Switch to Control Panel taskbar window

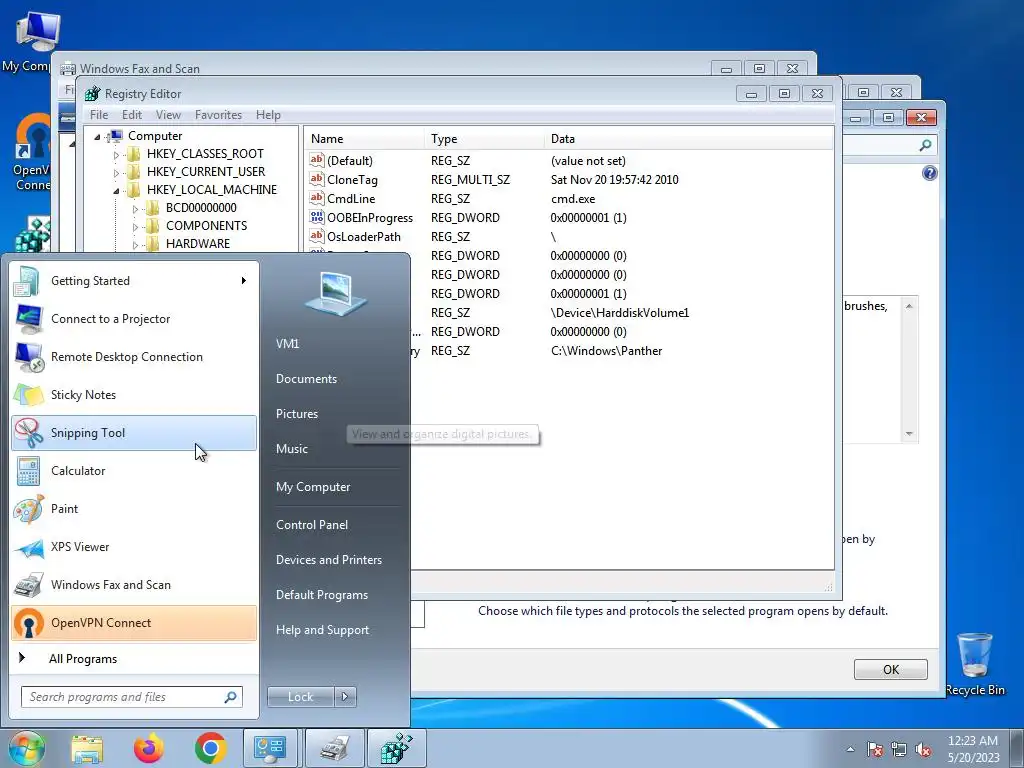click(270, 748)
